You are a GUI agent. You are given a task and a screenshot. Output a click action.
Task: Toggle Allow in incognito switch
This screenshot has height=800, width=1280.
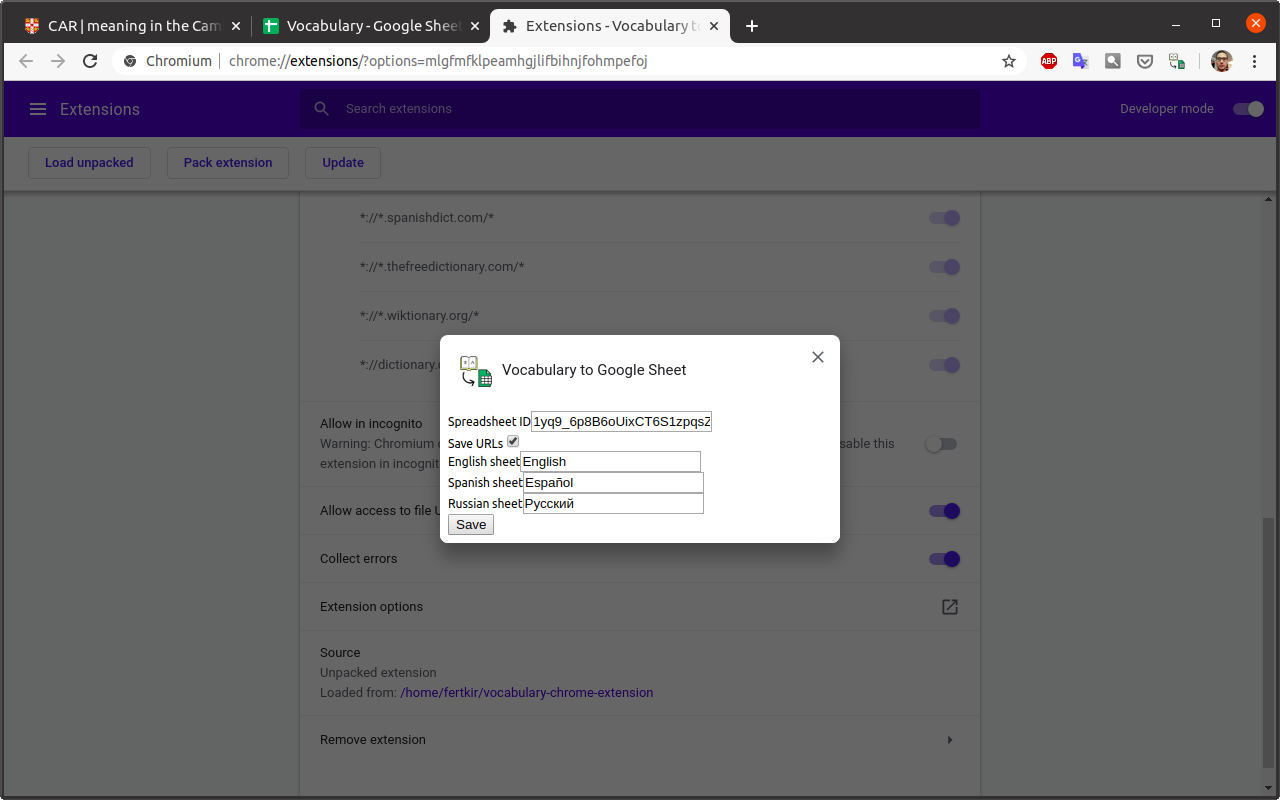(941, 444)
